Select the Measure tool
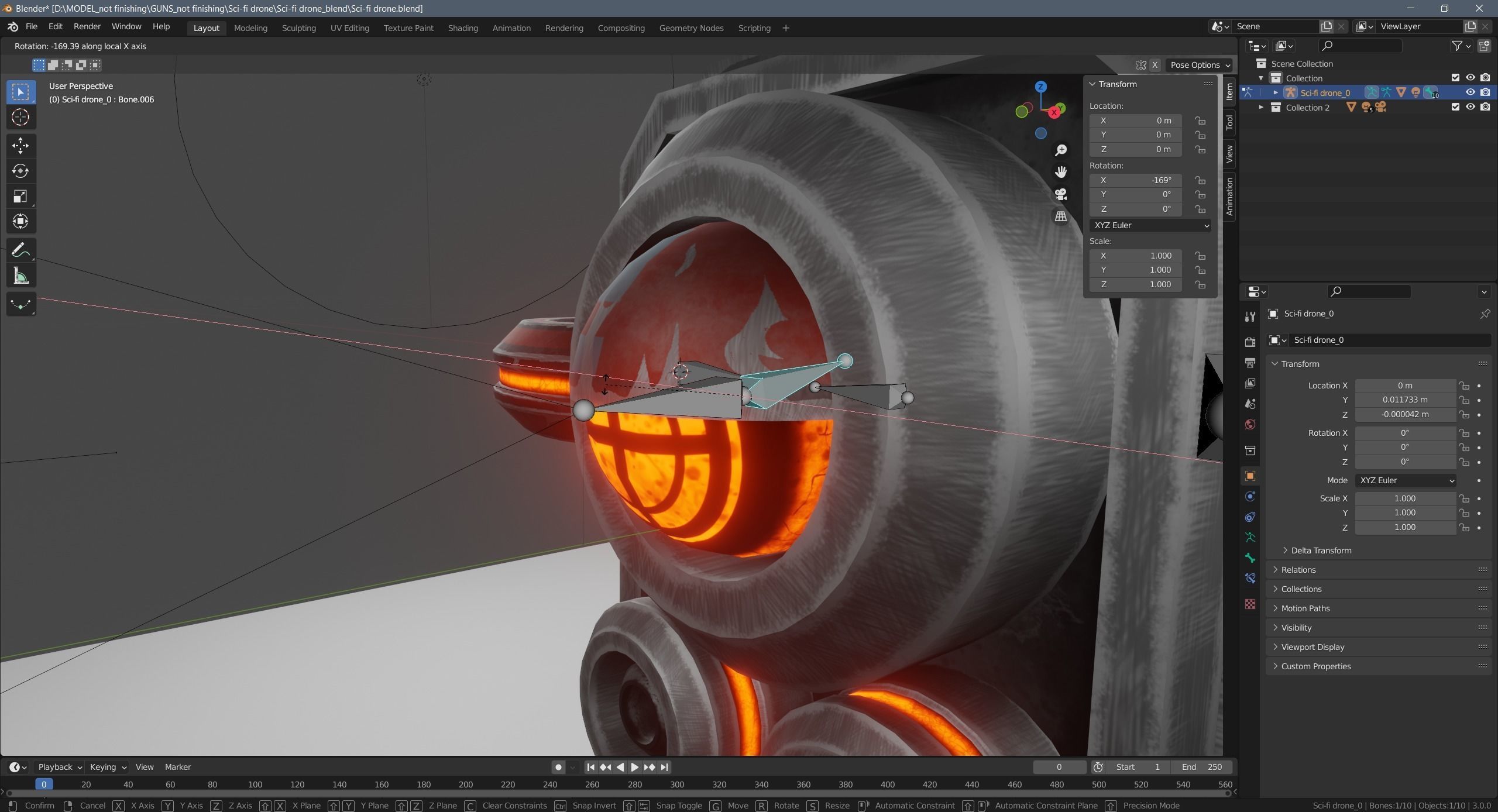Screen dimensions: 1498x812 click(20, 276)
